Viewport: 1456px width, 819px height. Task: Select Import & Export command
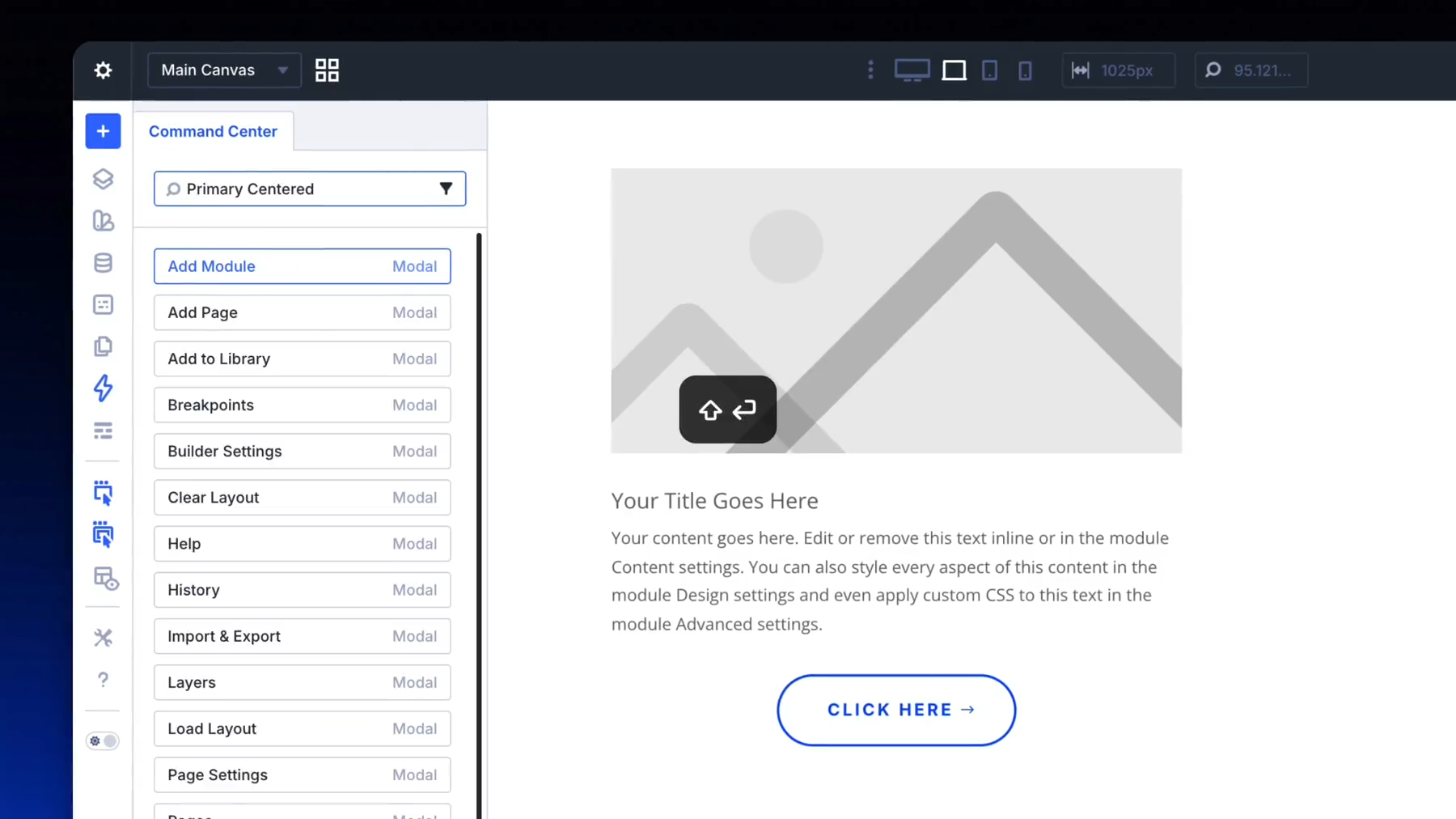302,636
